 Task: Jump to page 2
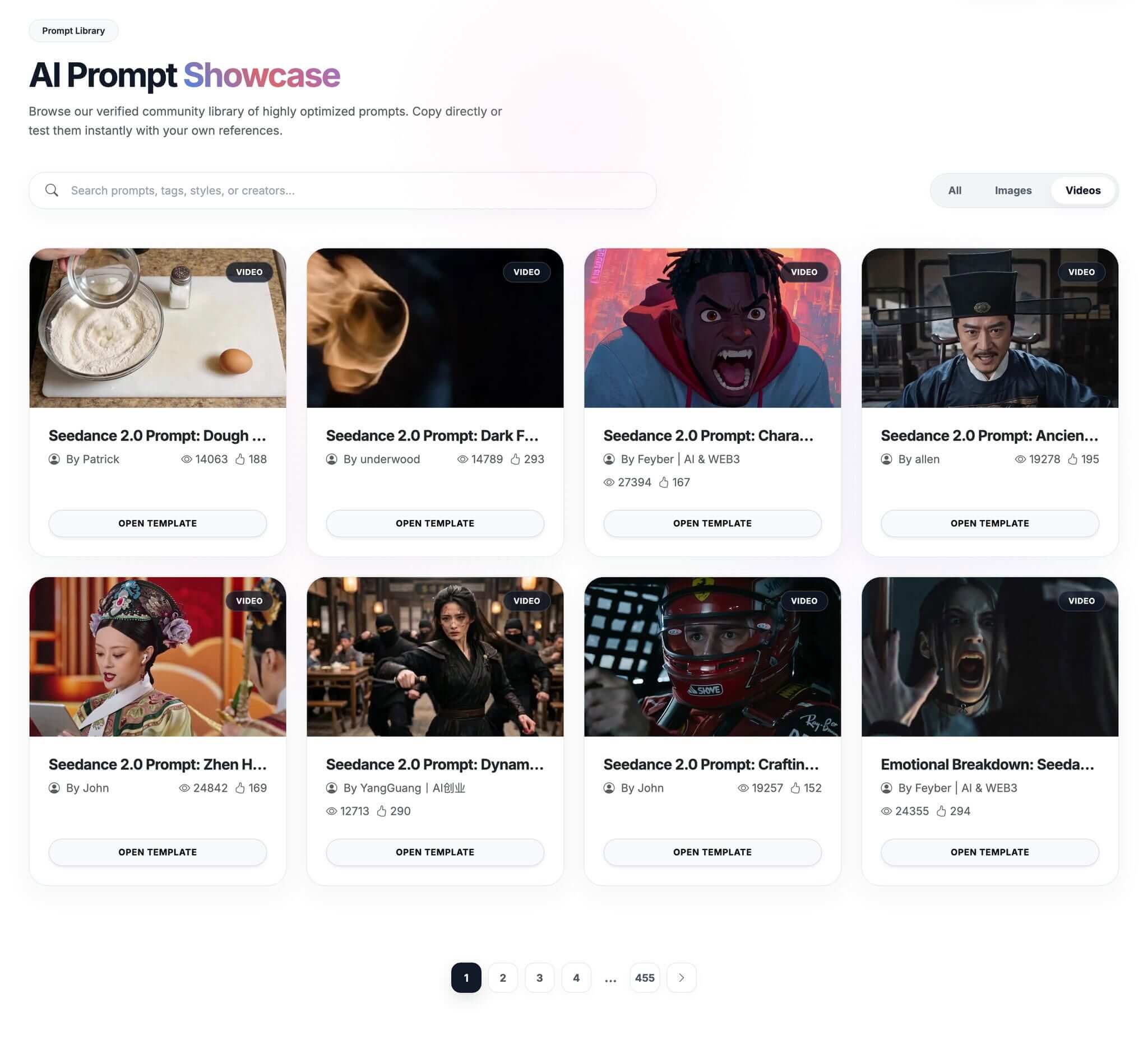(x=503, y=978)
